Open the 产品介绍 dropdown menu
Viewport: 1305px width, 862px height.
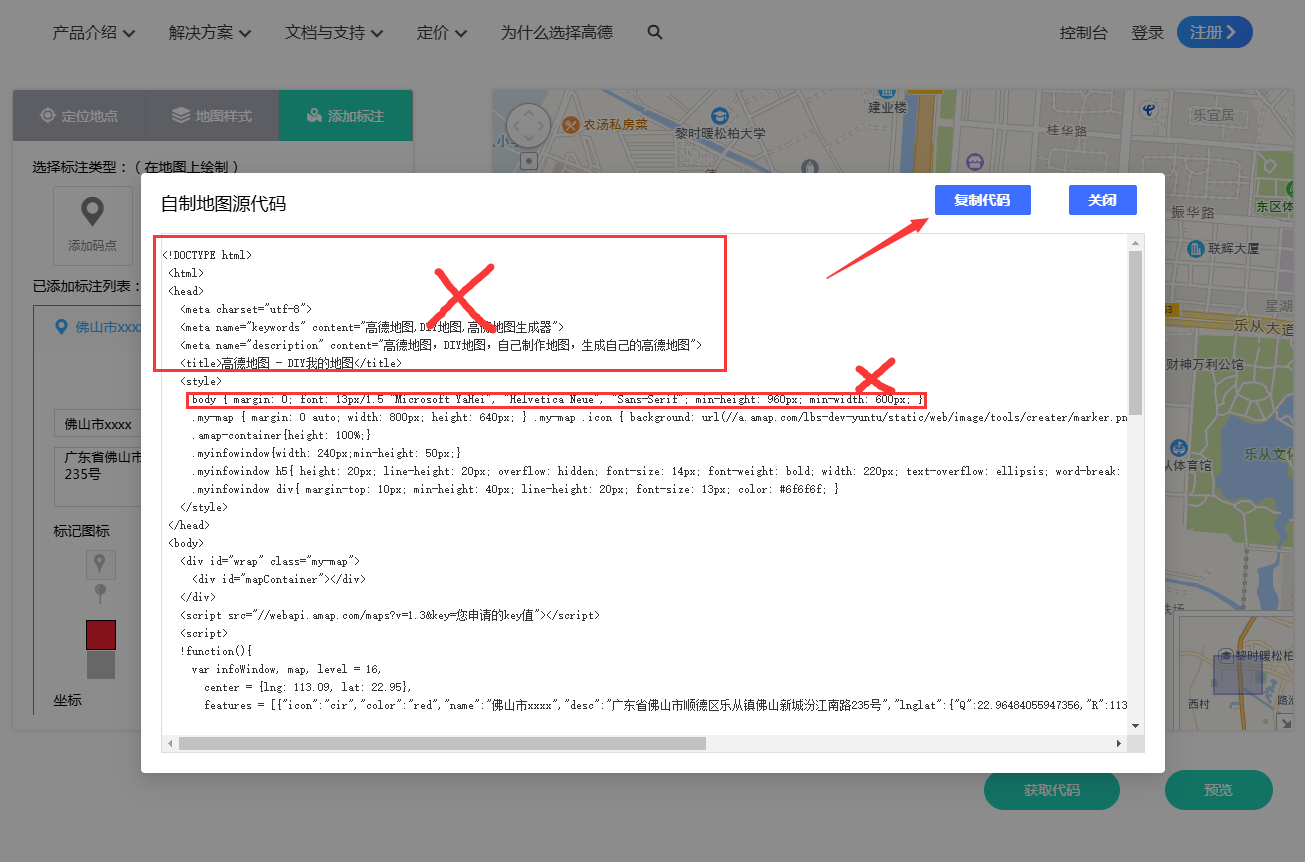(x=94, y=32)
